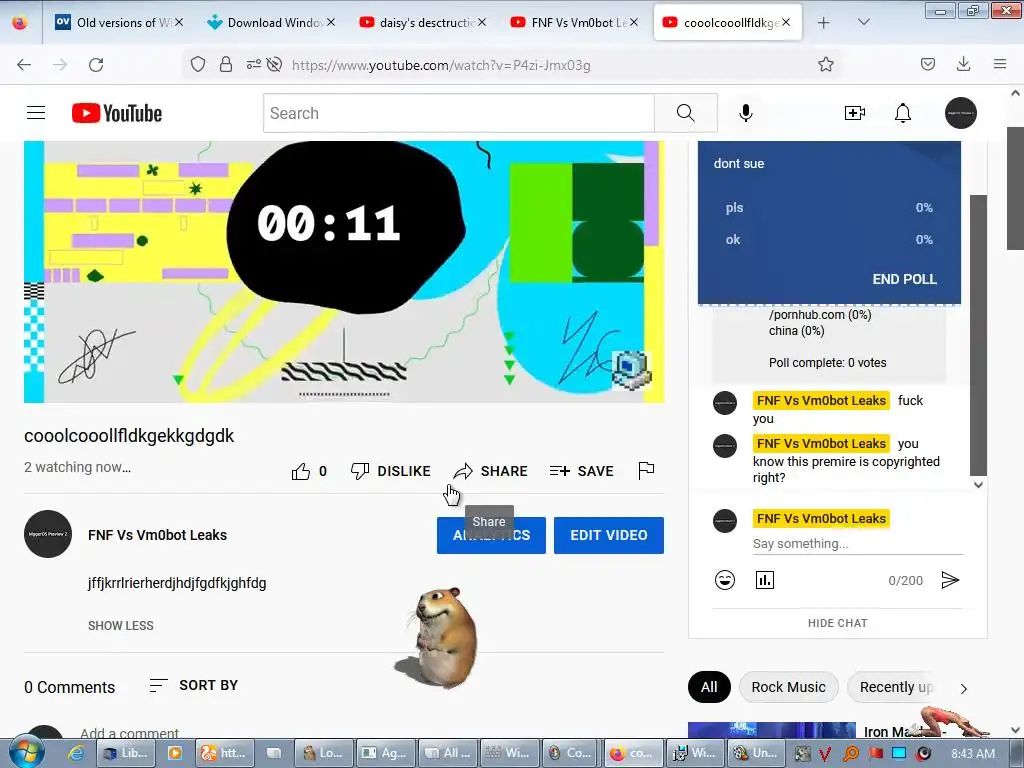
Task: Close the cooolcooollfldkge tab
Action: [786, 22]
